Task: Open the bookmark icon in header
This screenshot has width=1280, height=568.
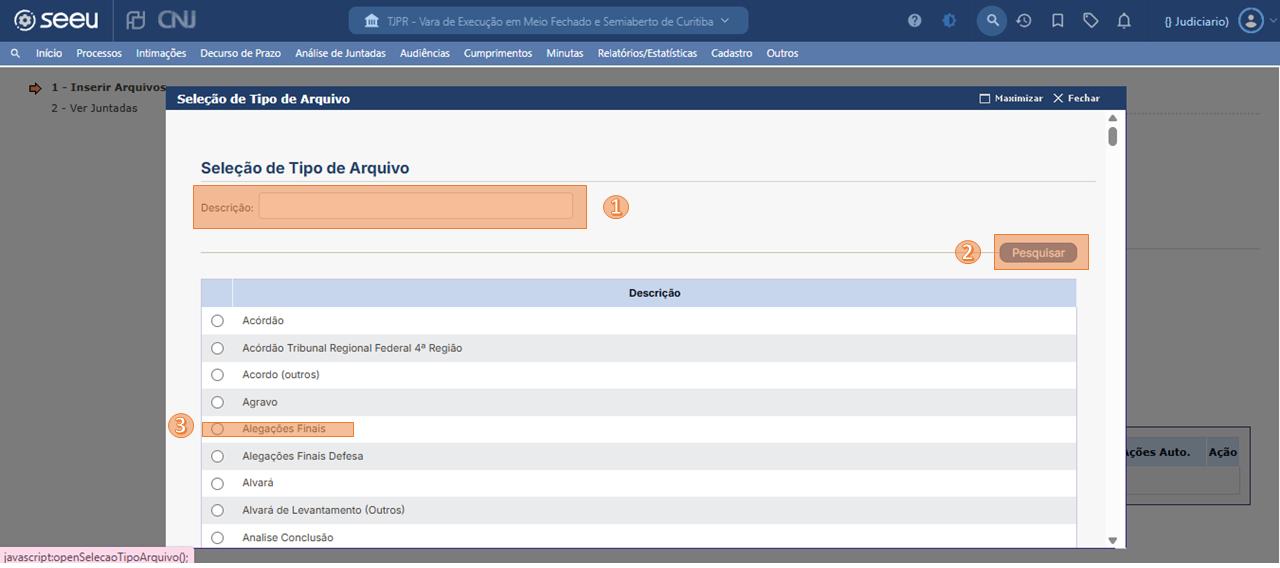Action: tap(1057, 21)
